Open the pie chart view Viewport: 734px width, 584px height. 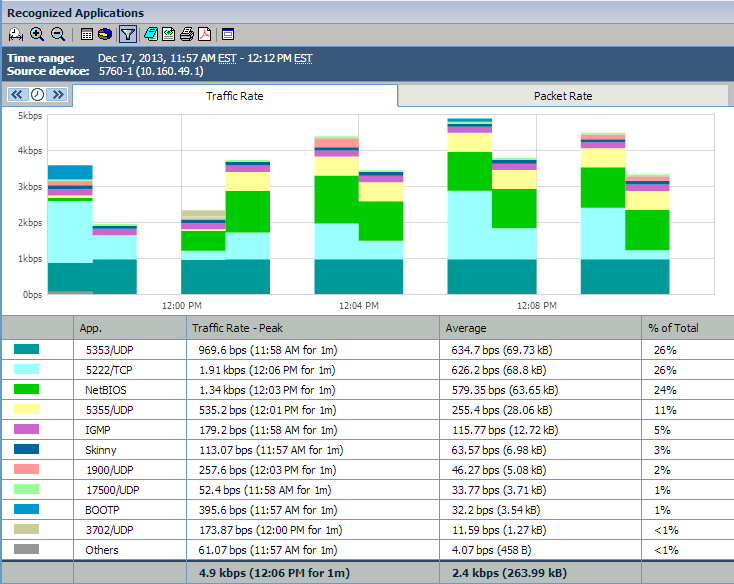point(105,34)
